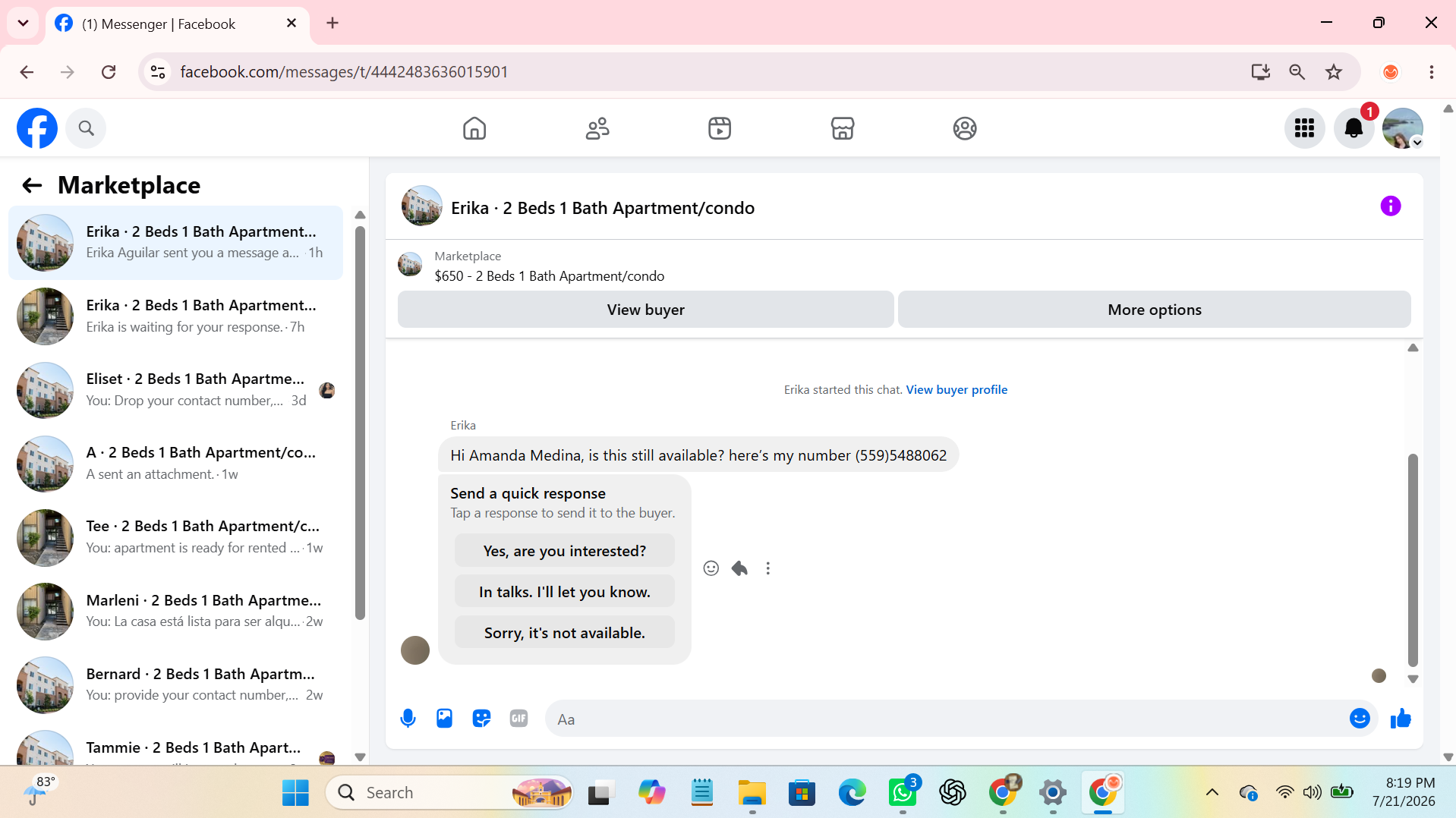Open Marleni's conversation
The width and height of the screenshot is (1456, 818).
(175, 612)
